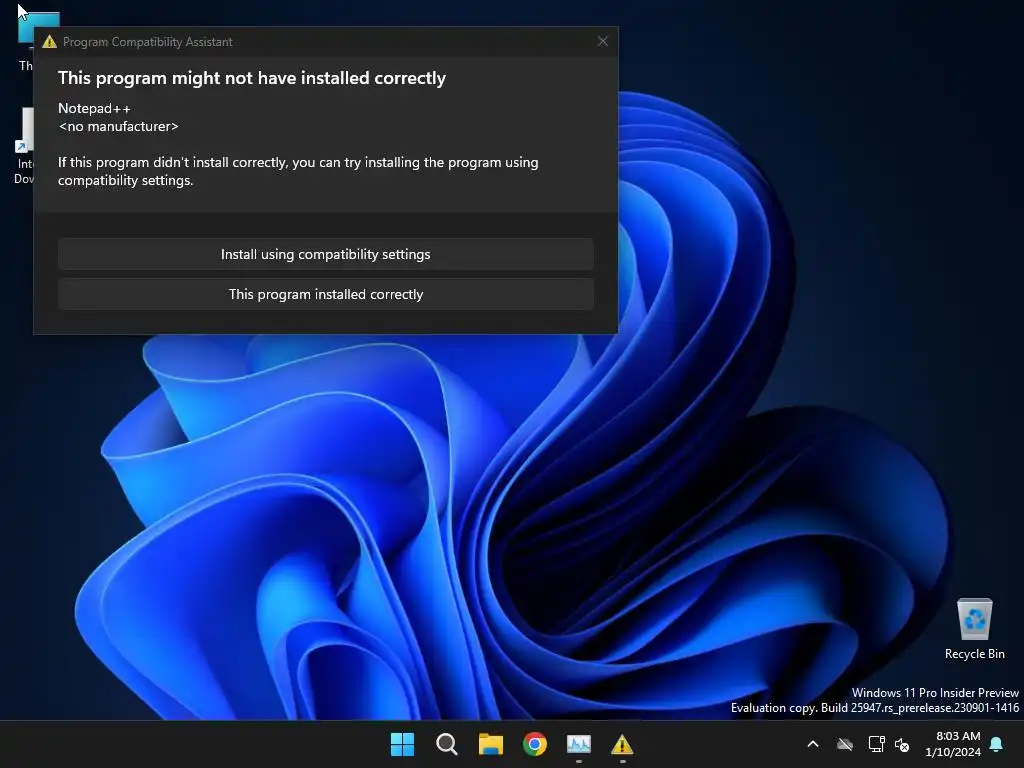The height and width of the screenshot is (768, 1024).
Task: Open the cloud sync tray icon
Action: click(845, 744)
